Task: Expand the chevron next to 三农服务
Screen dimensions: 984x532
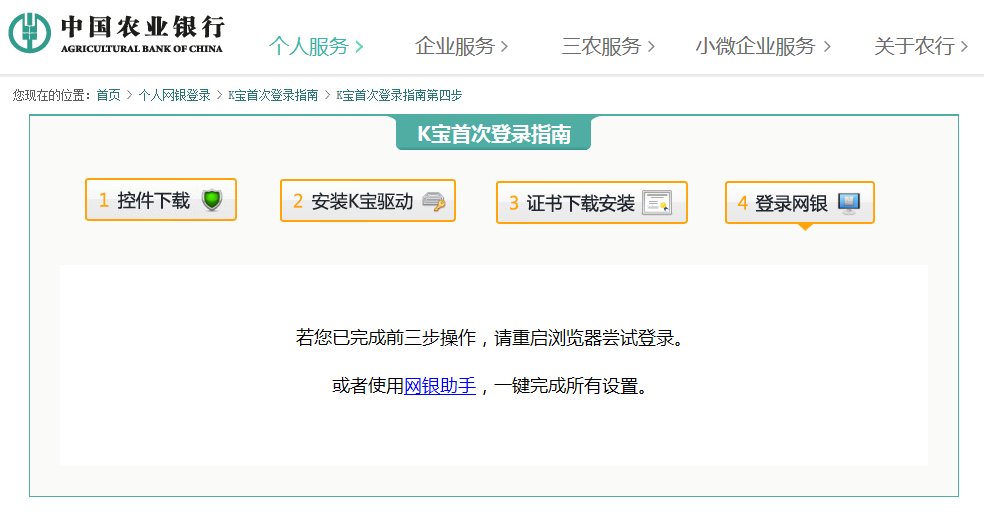Action: (x=651, y=46)
